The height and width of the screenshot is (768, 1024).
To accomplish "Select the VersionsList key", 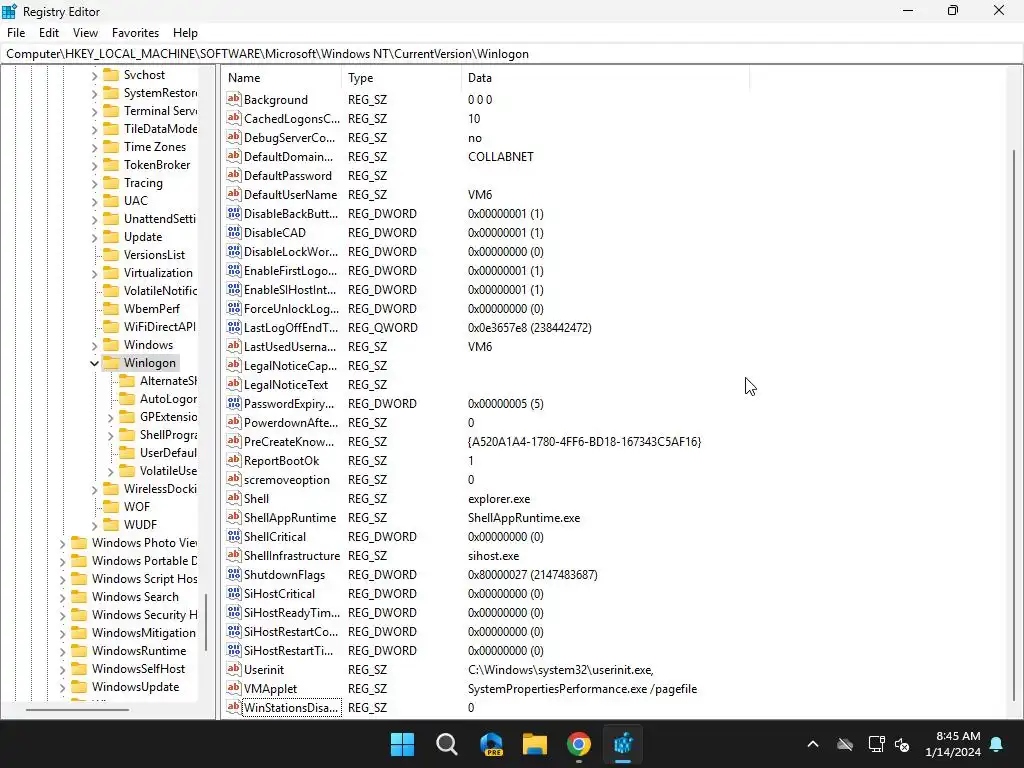I will click(x=154, y=255).
